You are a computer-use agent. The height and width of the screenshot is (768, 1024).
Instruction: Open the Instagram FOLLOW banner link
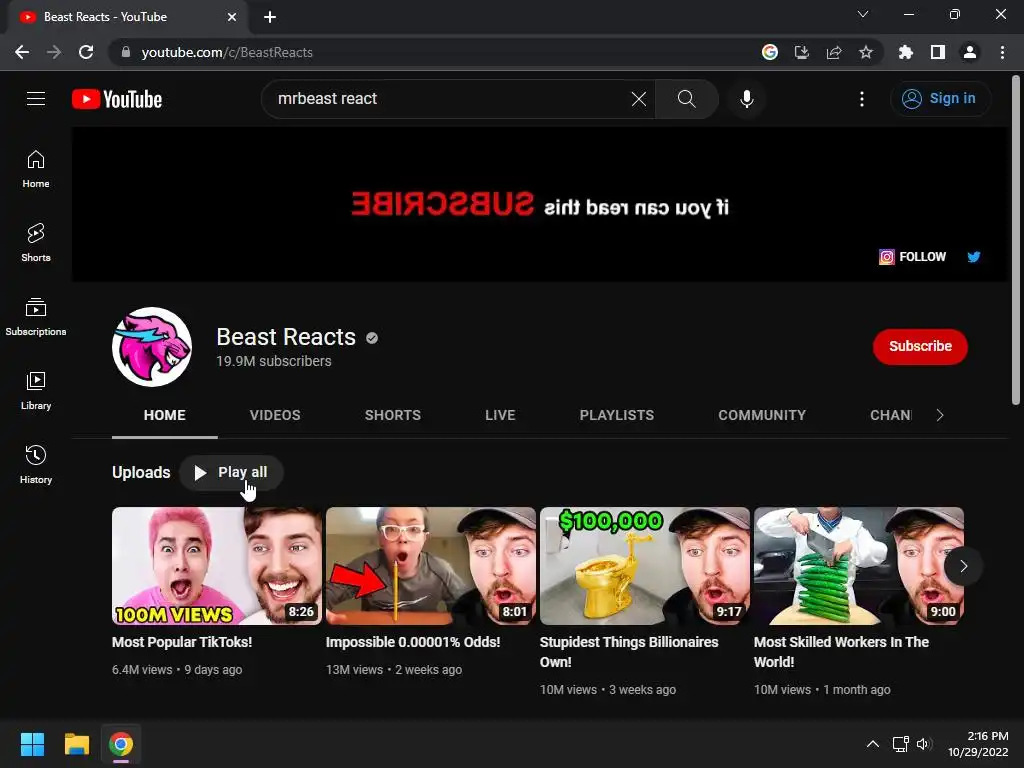[x=912, y=257]
